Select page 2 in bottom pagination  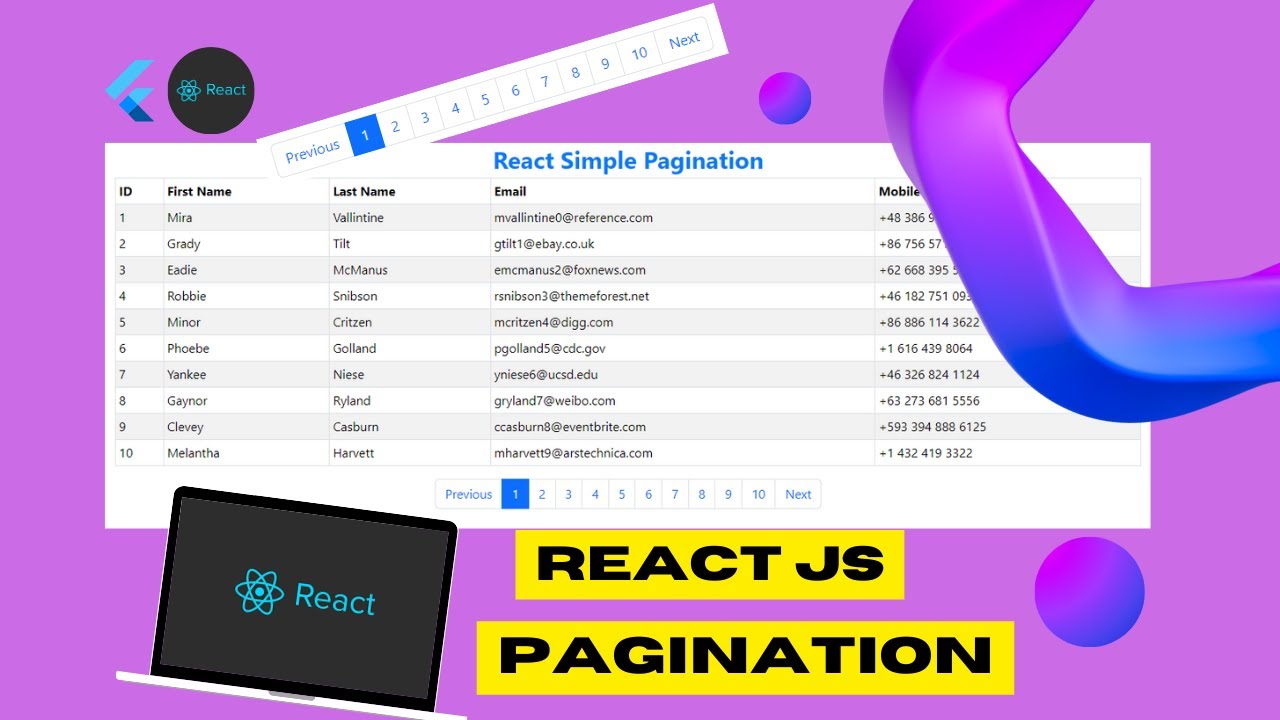click(x=542, y=494)
